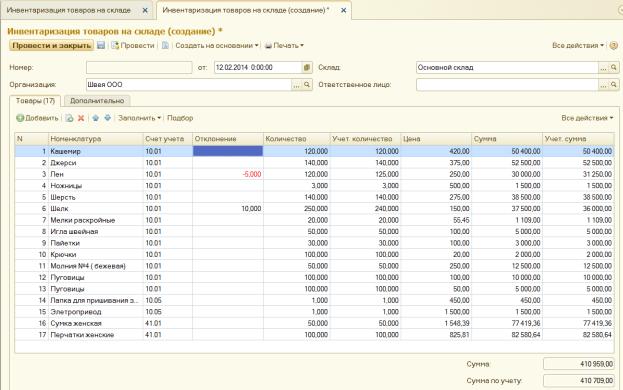Click the copy row icon in table toolbar
This screenshot has width=623, height=390.
click(x=70, y=118)
